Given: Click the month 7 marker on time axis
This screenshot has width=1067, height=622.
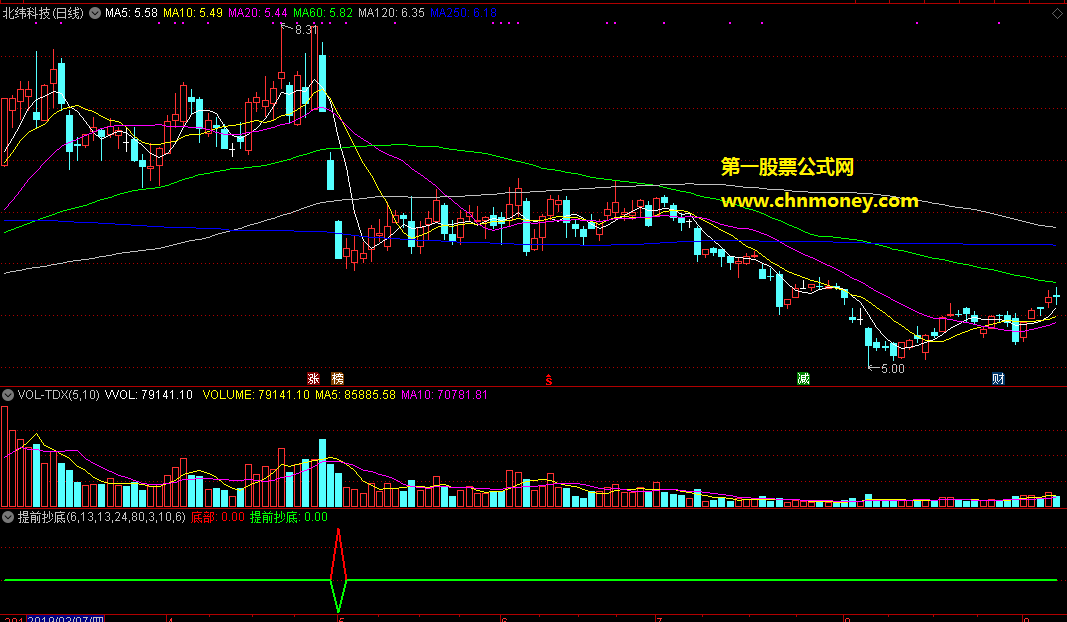Looking at the screenshot, I should [659, 619].
